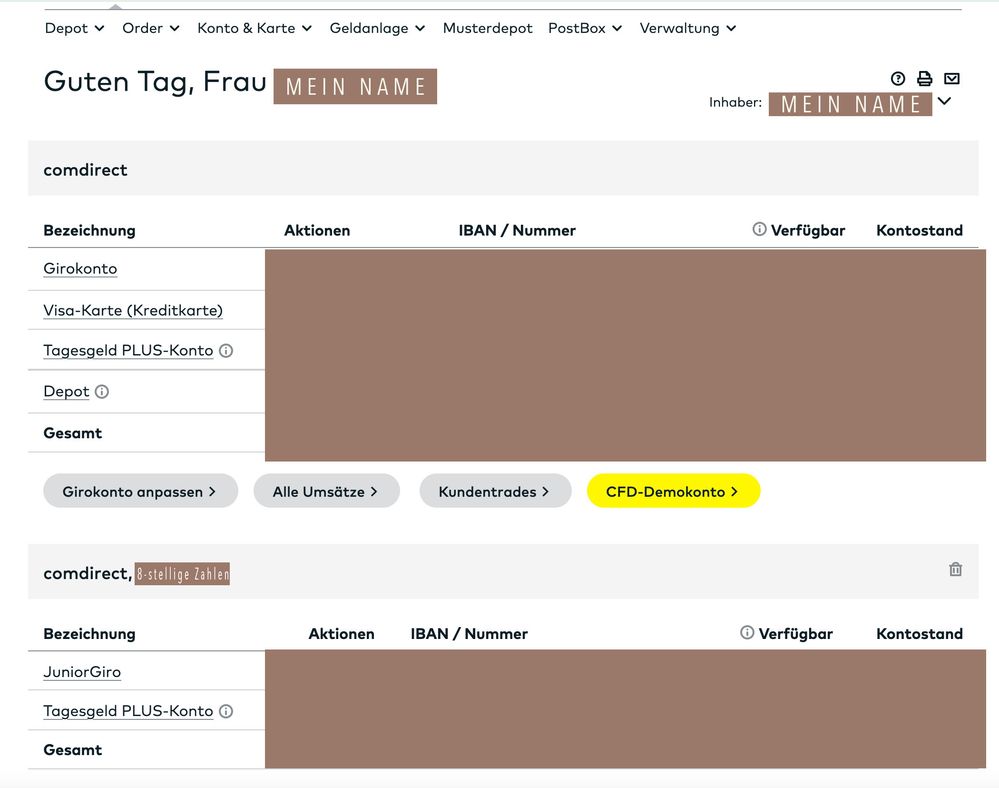Expand the Order navigation menu

click(150, 28)
